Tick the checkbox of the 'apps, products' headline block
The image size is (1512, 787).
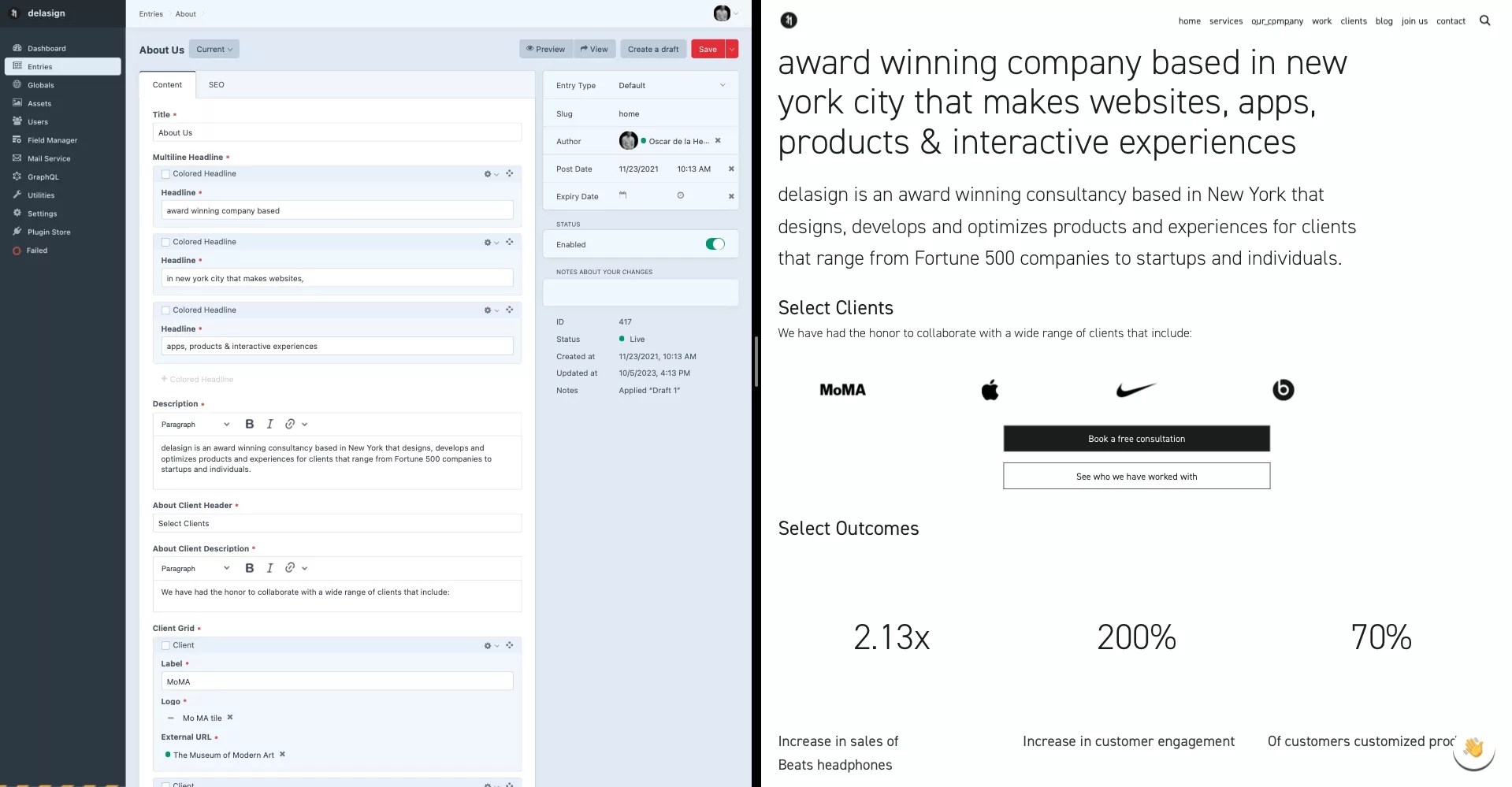click(165, 310)
